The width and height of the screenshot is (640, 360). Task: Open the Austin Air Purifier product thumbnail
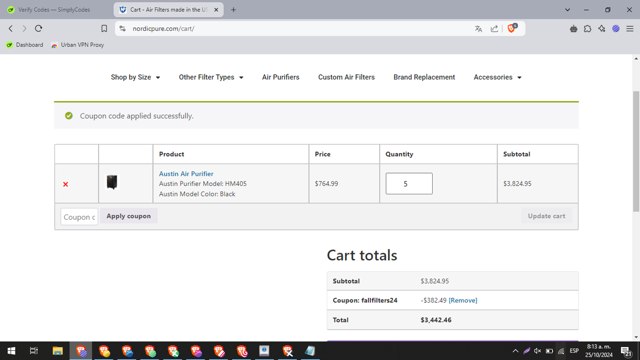(x=112, y=182)
